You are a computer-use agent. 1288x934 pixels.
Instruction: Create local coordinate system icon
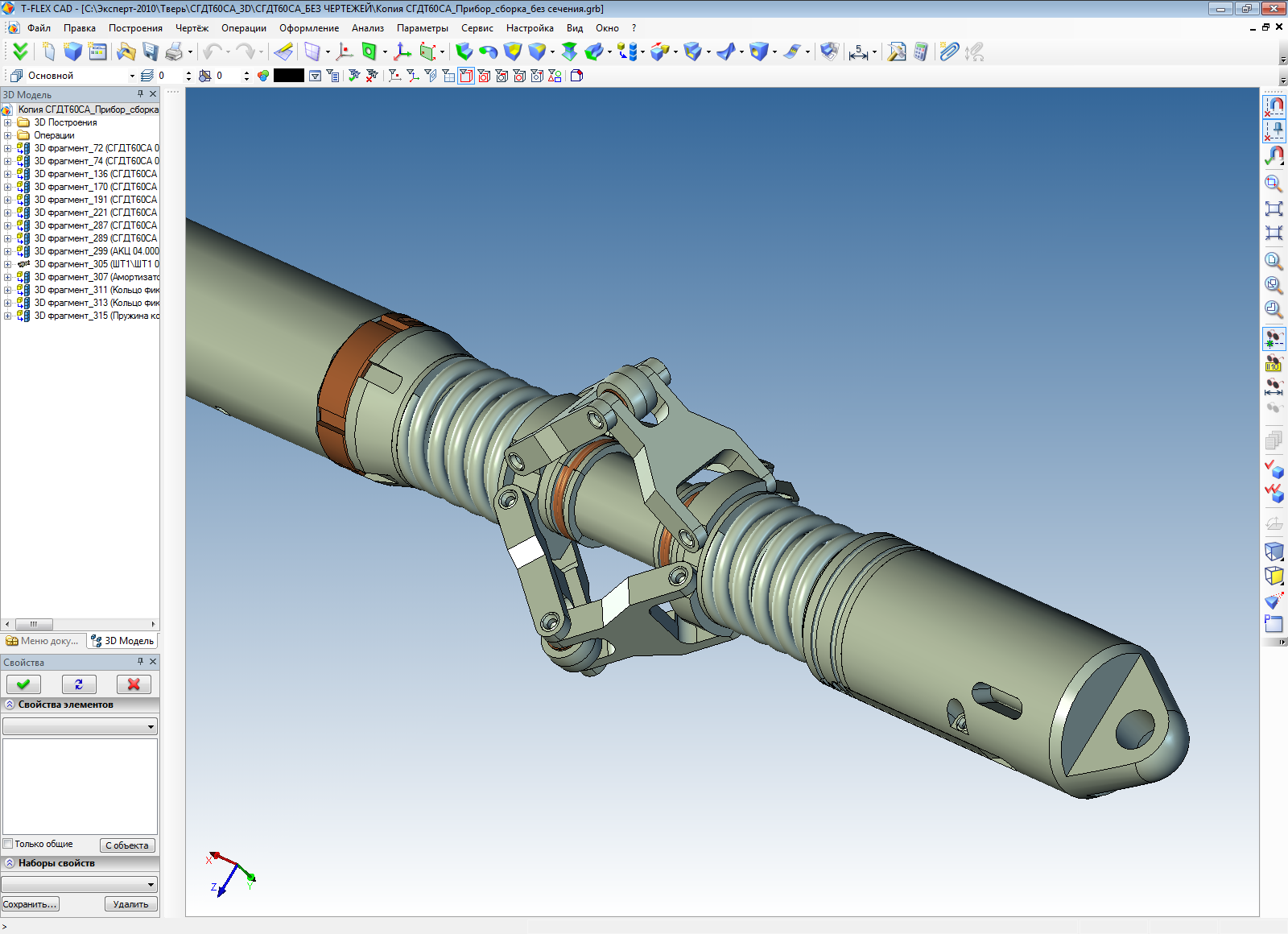[x=402, y=52]
